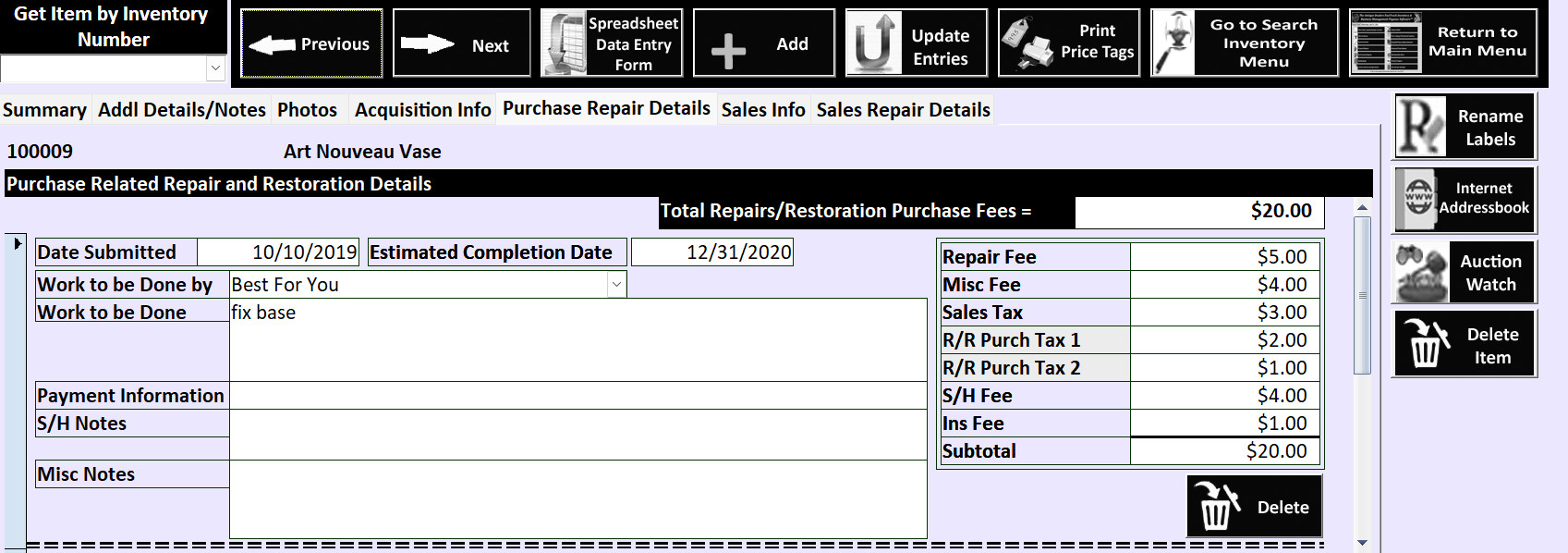Expand the Get Item by Inventory Number dropdown
The width and height of the screenshot is (1568, 553).
215,68
